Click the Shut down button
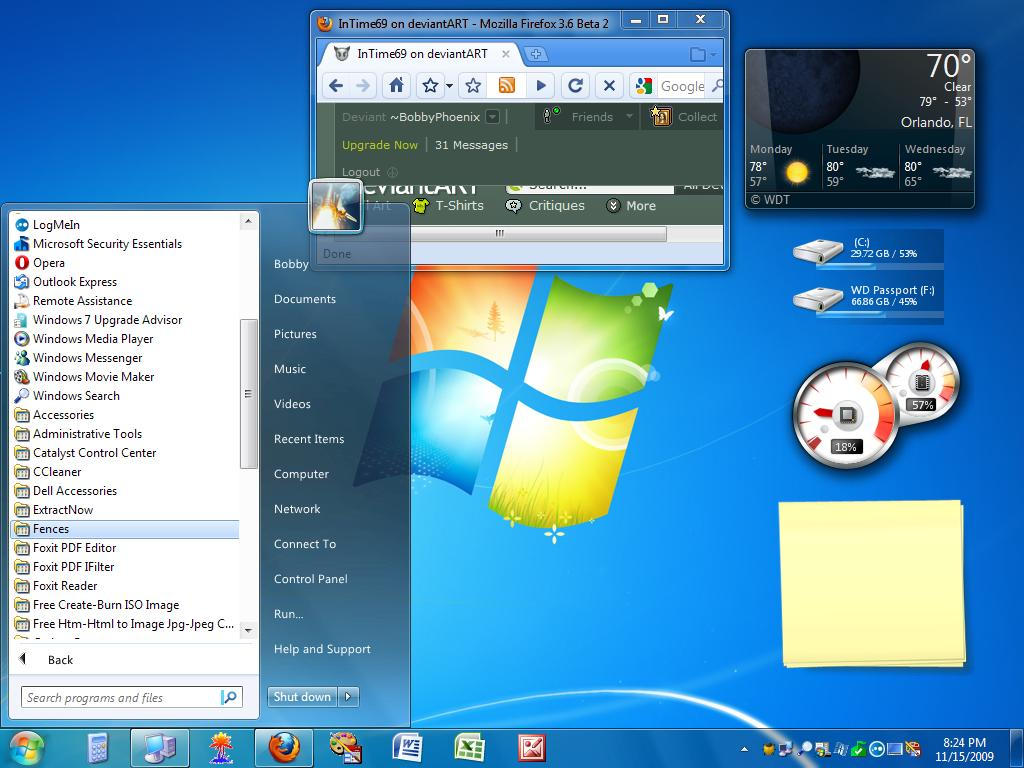This screenshot has width=1024, height=768. coord(302,697)
